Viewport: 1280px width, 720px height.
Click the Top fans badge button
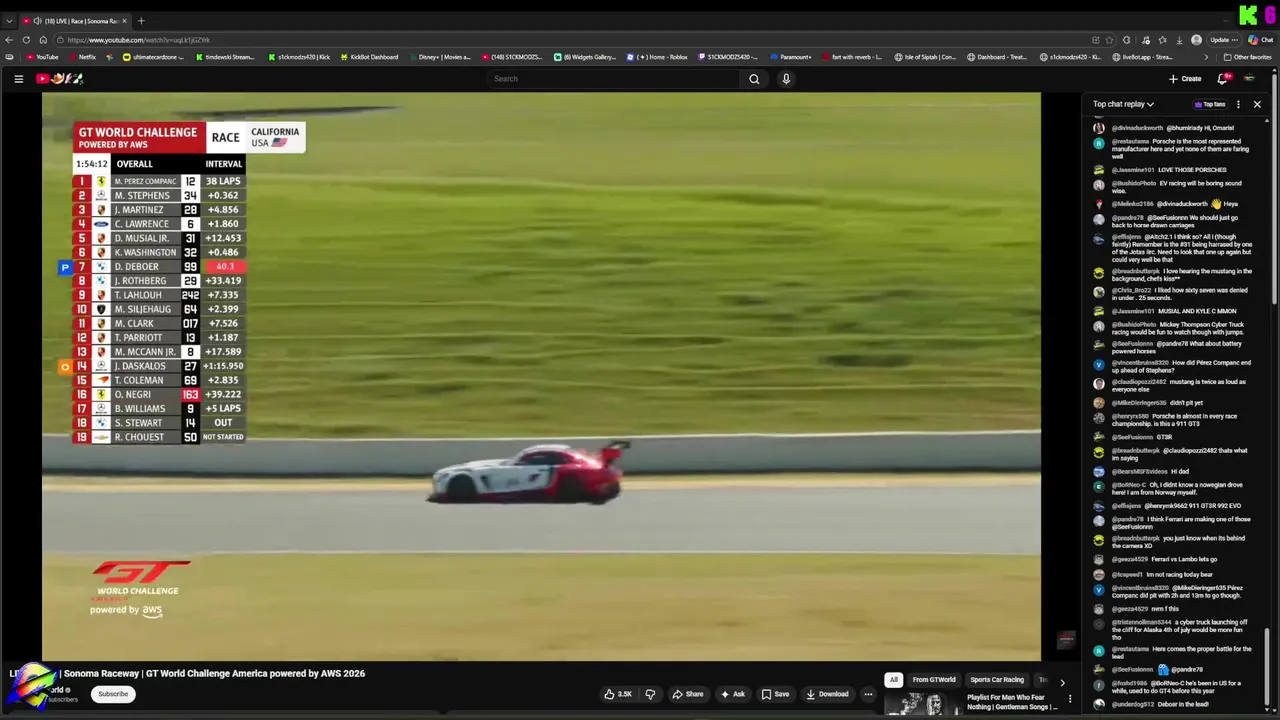1210,104
